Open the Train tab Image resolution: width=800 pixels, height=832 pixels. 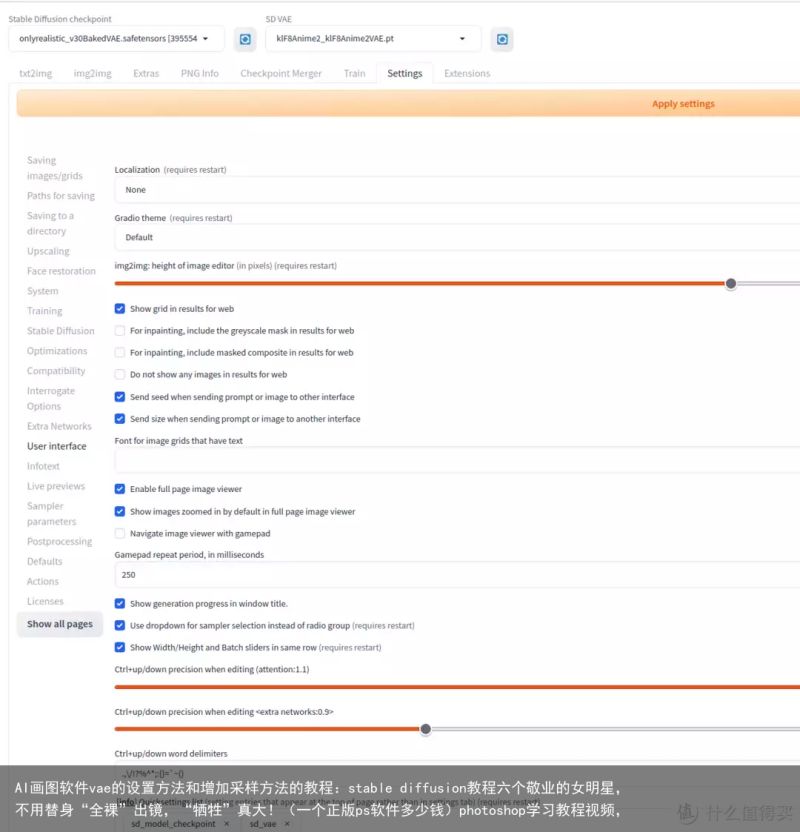click(354, 73)
